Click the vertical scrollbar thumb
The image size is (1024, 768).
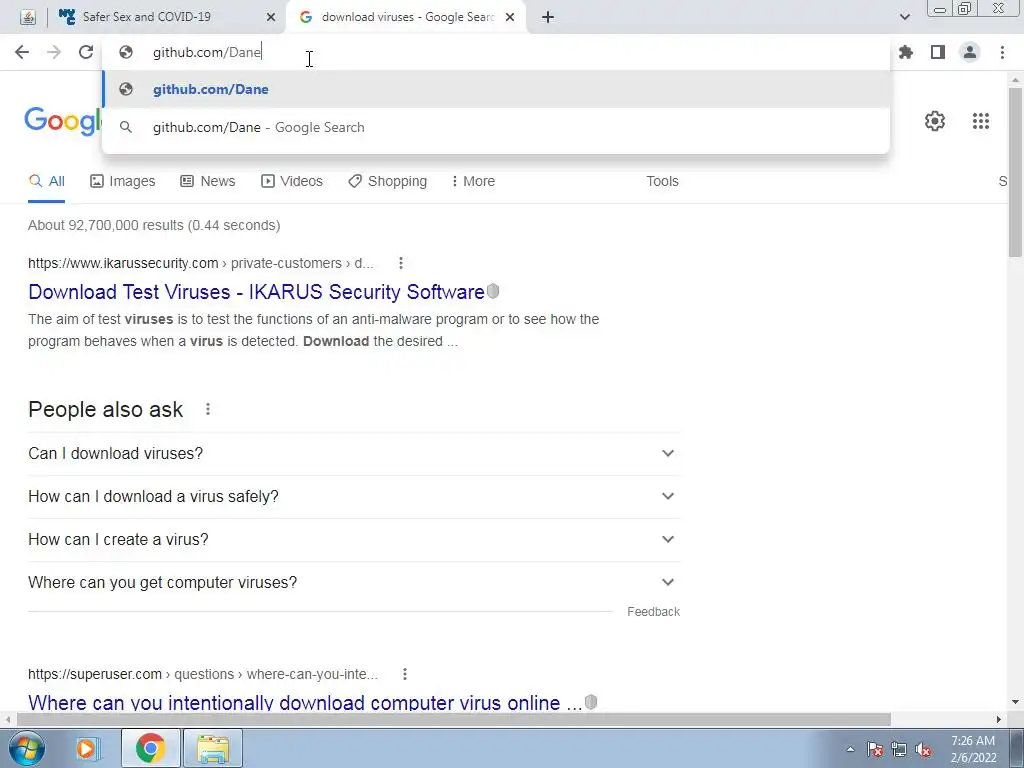[x=1016, y=171]
